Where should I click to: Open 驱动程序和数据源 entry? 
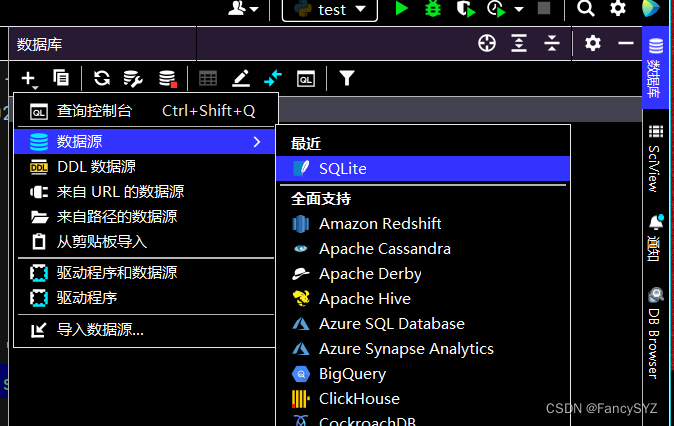click(x=144, y=273)
